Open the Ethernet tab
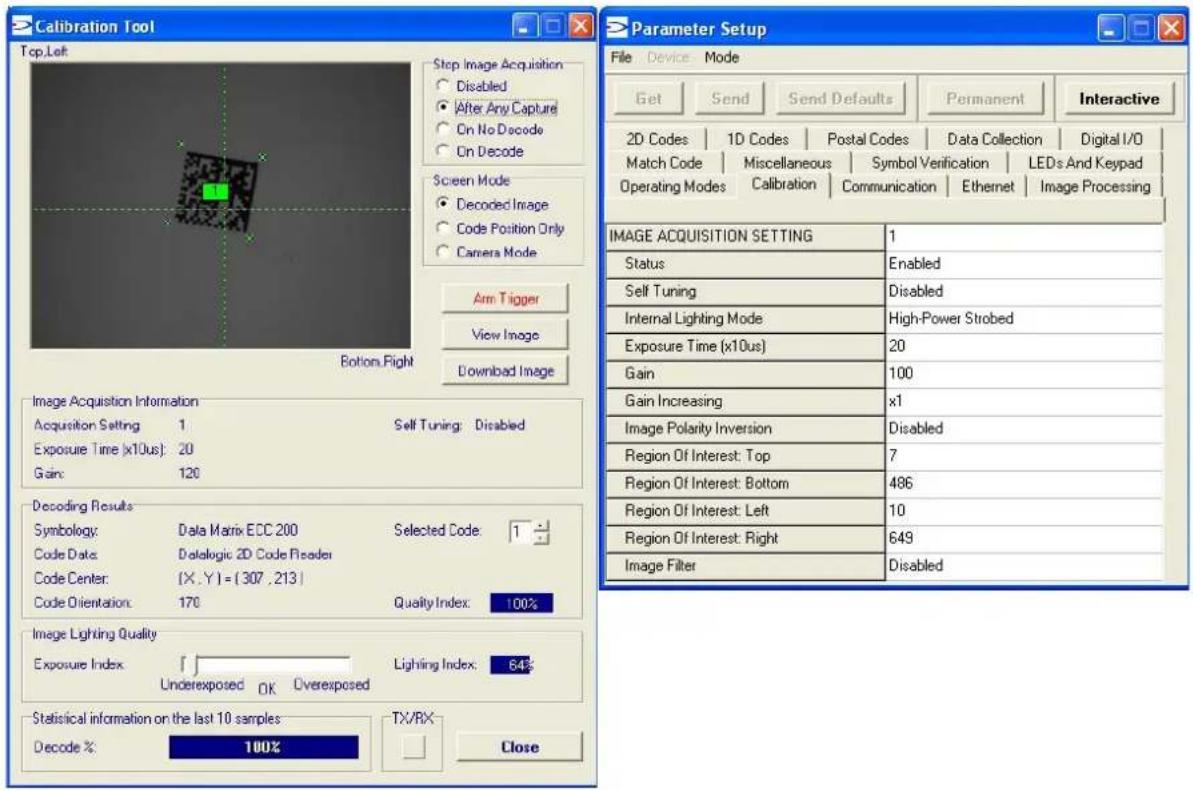 (988, 186)
